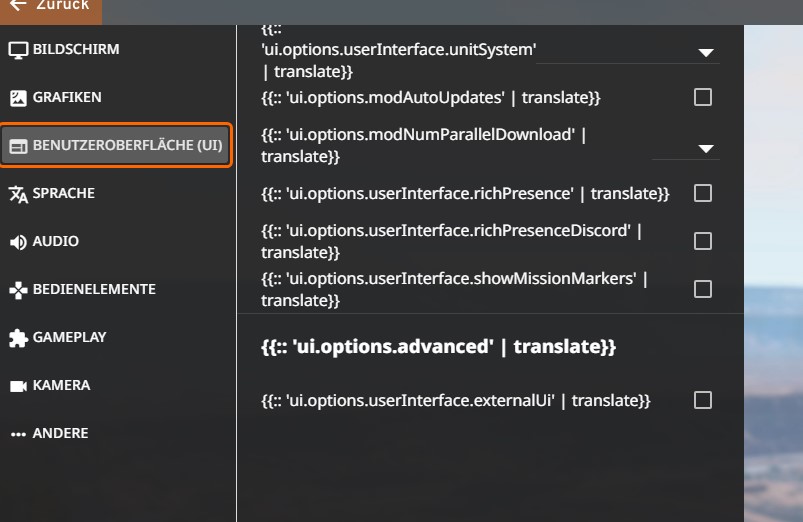This screenshot has height=522, width=803.
Task: Toggle the modAutoUpdates checkbox
Action: (x=703, y=97)
